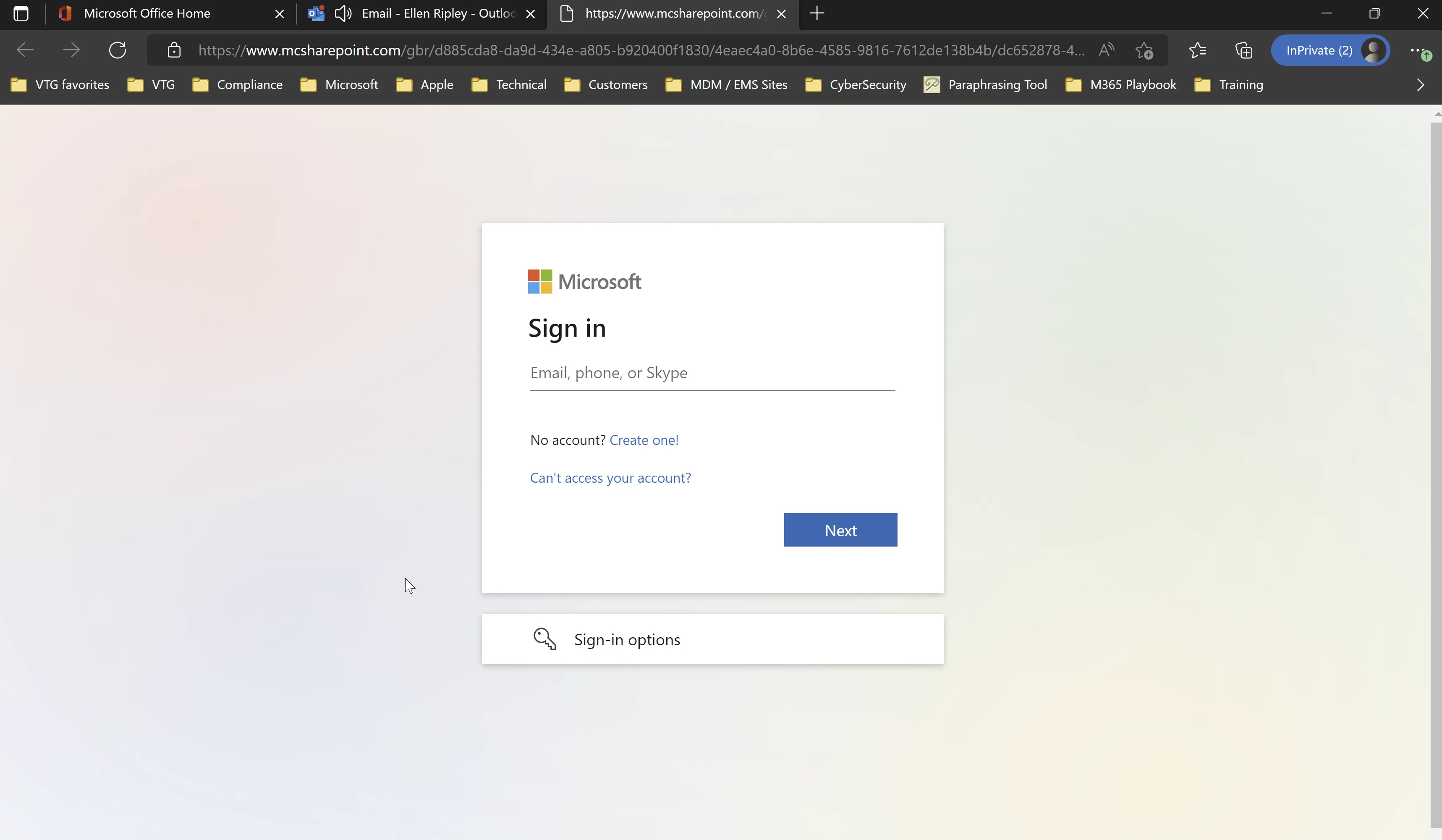This screenshot has width=1442, height=840.
Task: Click Can't access your account? link
Action: (x=610, y=478)
